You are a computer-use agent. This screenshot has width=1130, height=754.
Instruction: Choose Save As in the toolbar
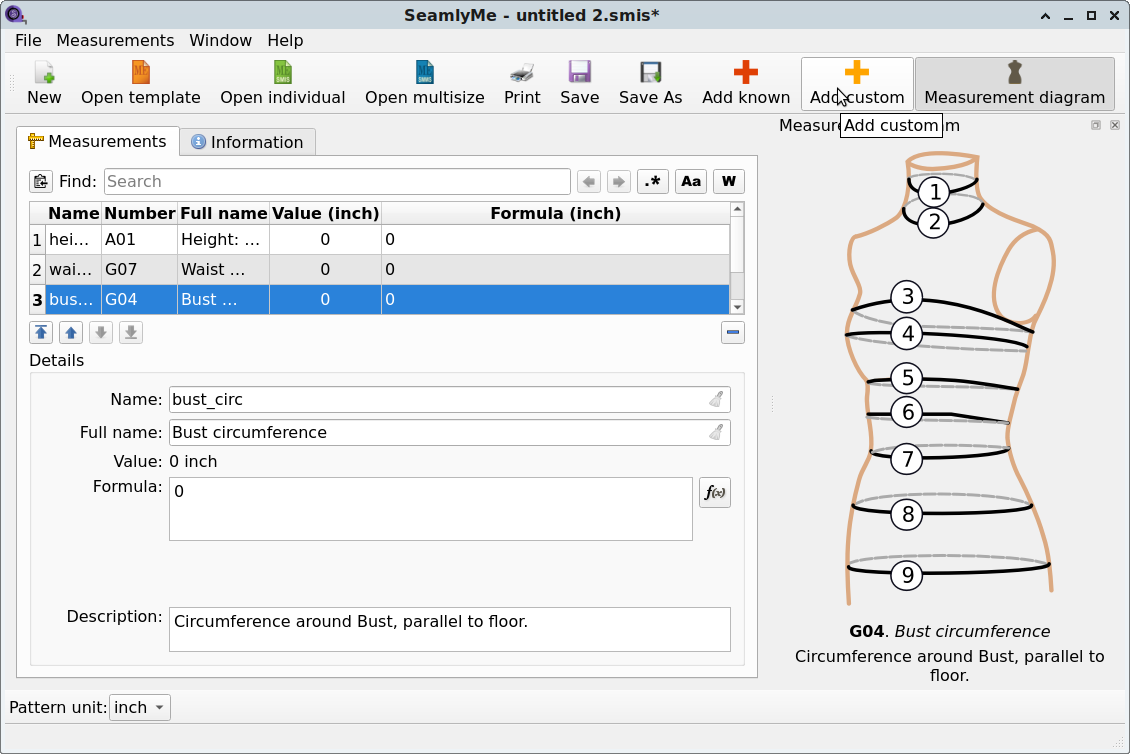coord(650,84)
